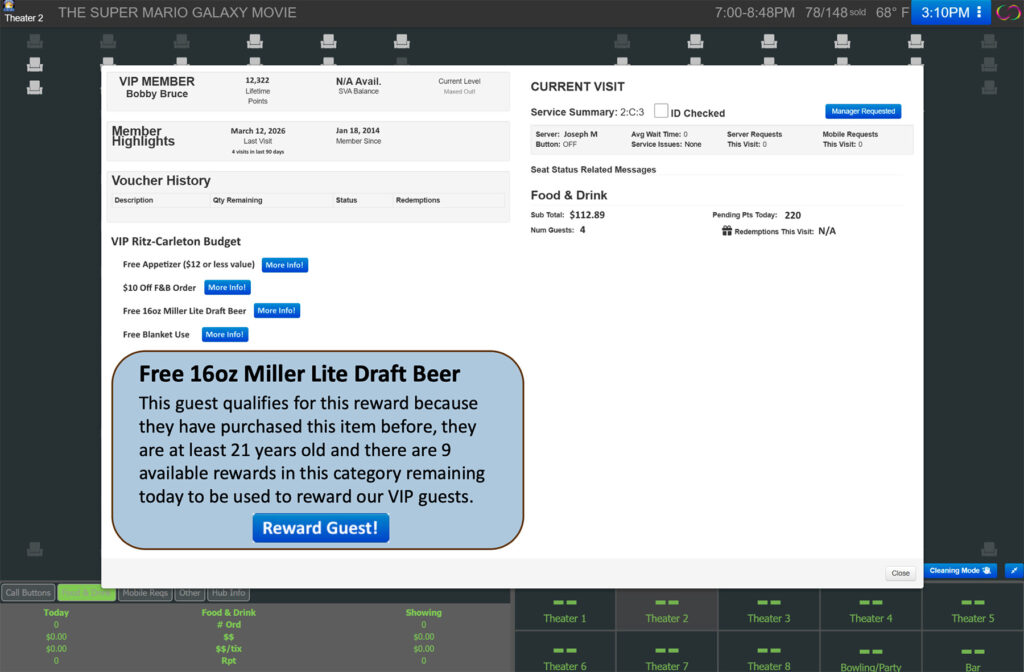Show More Info for Free Blanket Use
The height and width of the screenshot is (672, 1024).
pyautogui.click(x=225, y=335)
